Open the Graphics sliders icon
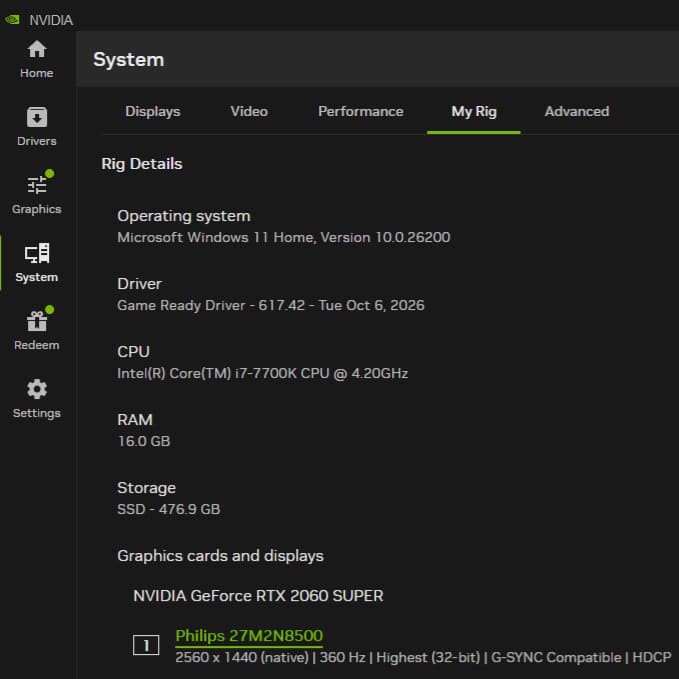 [x=37, y=185]
